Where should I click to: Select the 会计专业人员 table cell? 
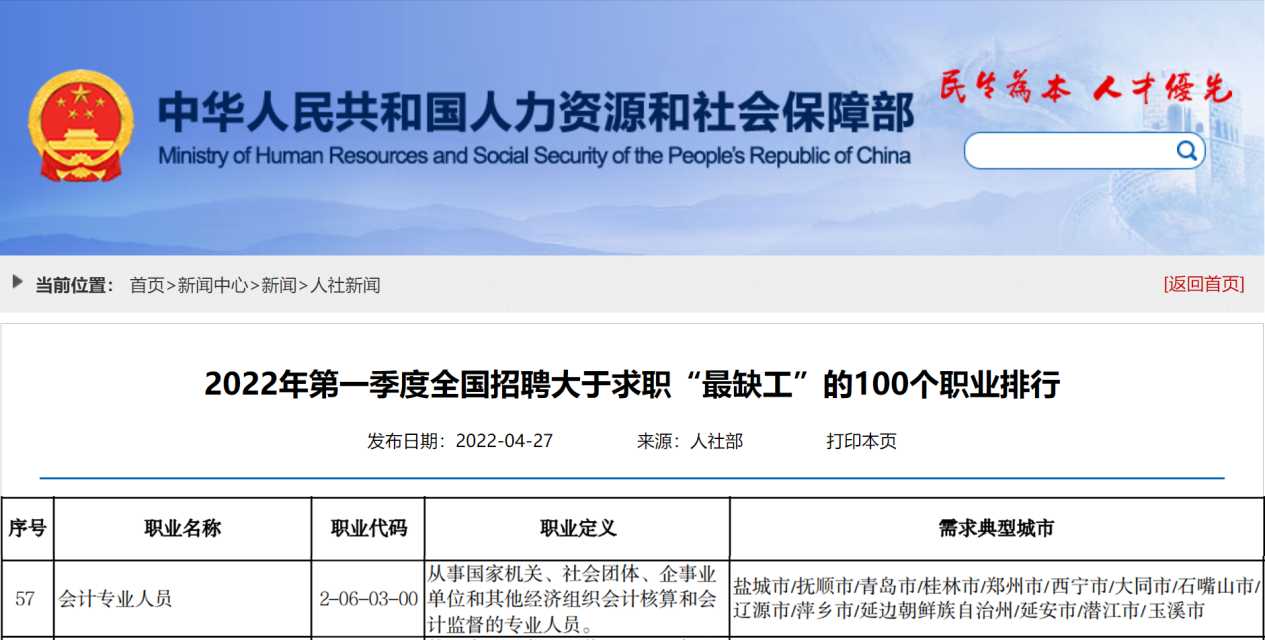(x=115, y=599)
